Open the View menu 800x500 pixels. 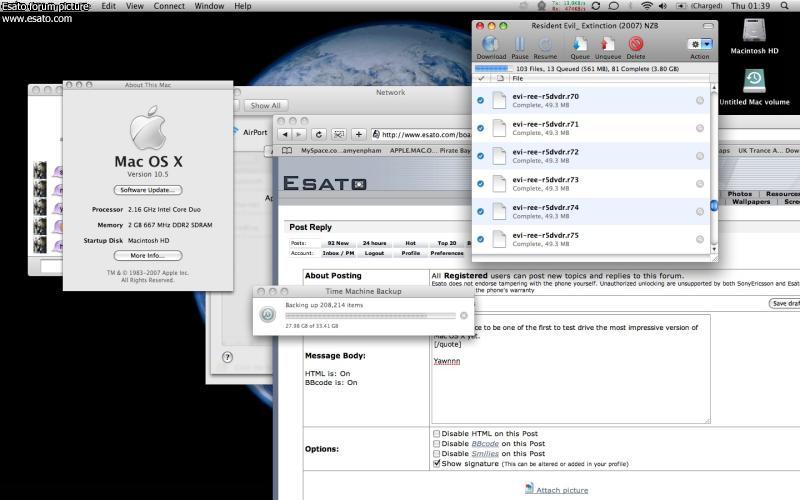(x=135, y=6)
